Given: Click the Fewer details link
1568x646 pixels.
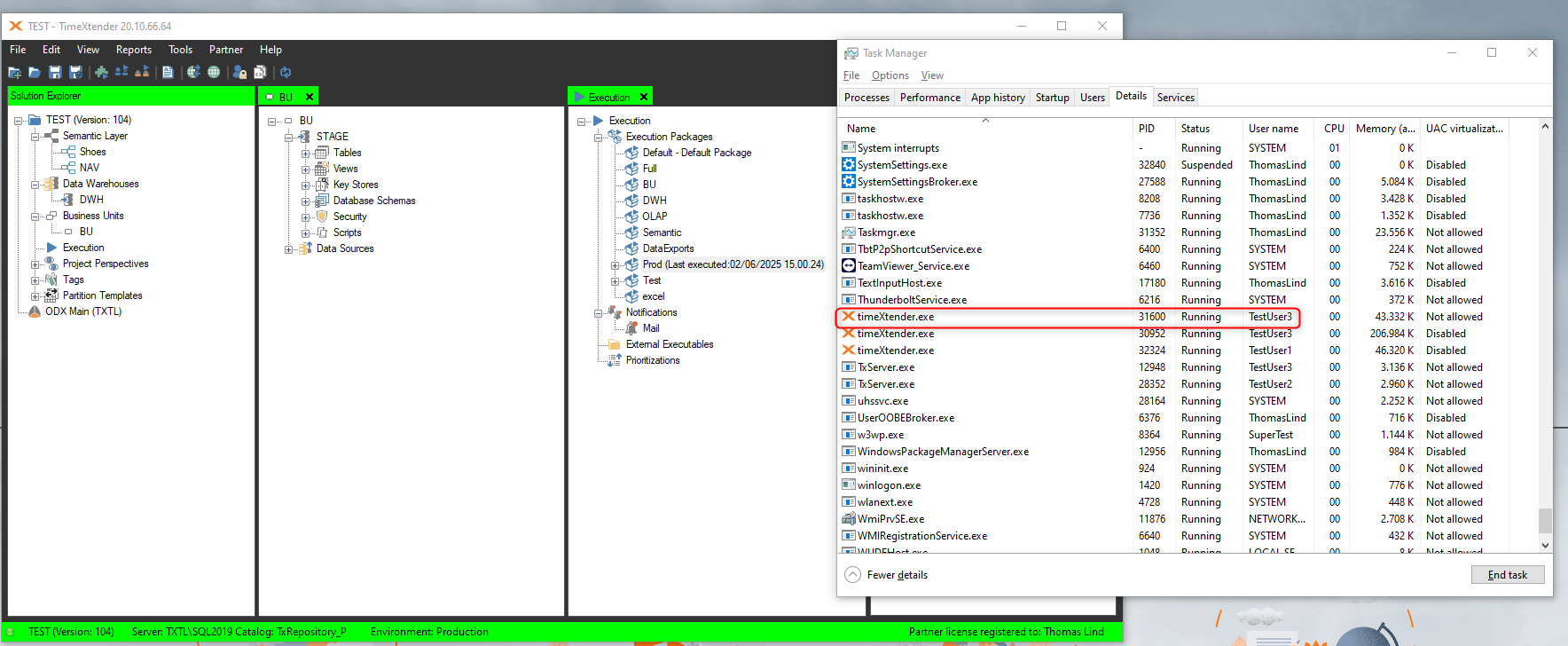Looking at the screenshot, I should 898,575.
